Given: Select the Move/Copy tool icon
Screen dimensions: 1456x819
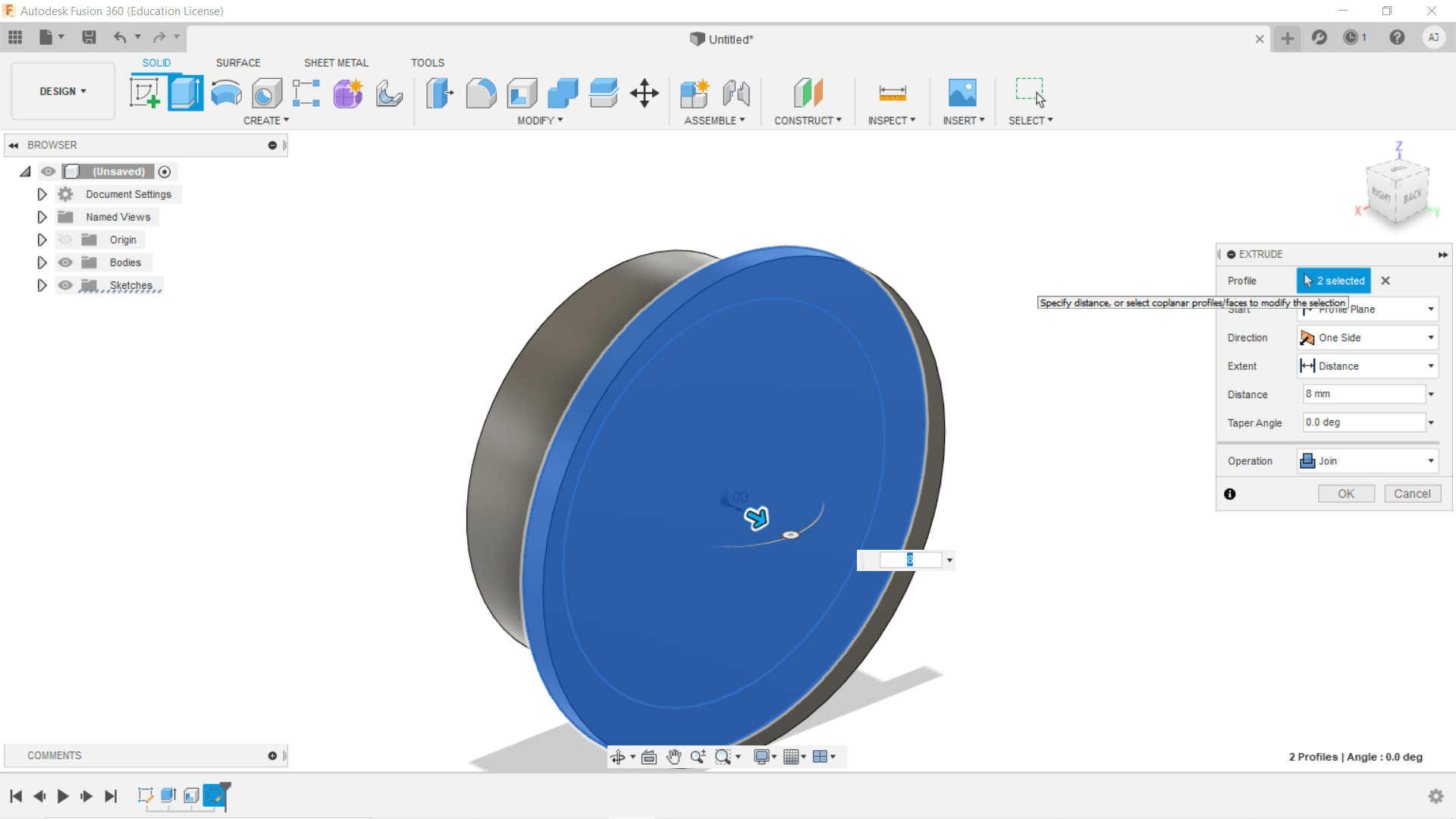Looking at the screenshot, I should [644, 93].
